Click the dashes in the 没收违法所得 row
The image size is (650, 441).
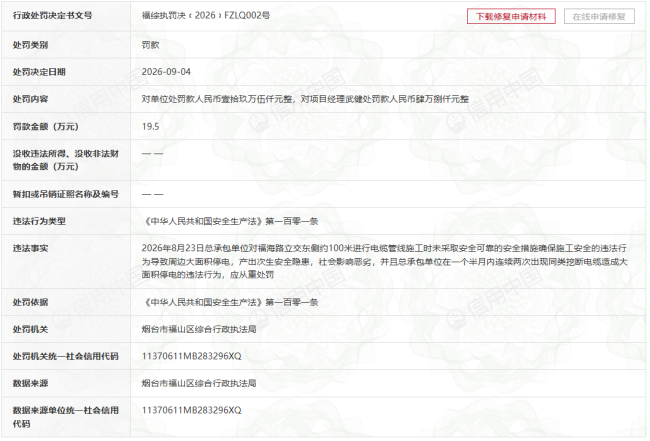(153, 153)
